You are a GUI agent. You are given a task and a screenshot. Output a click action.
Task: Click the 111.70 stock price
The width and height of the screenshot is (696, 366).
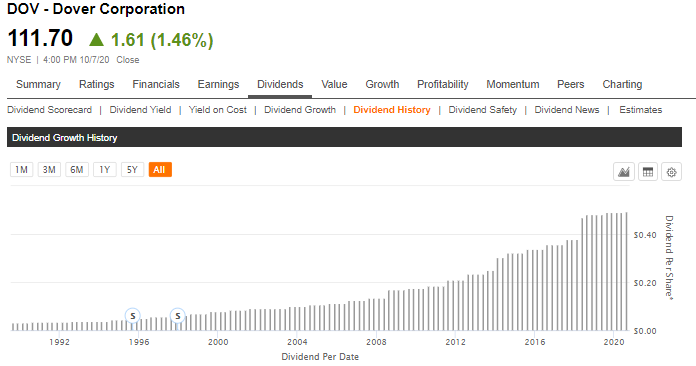40,38
